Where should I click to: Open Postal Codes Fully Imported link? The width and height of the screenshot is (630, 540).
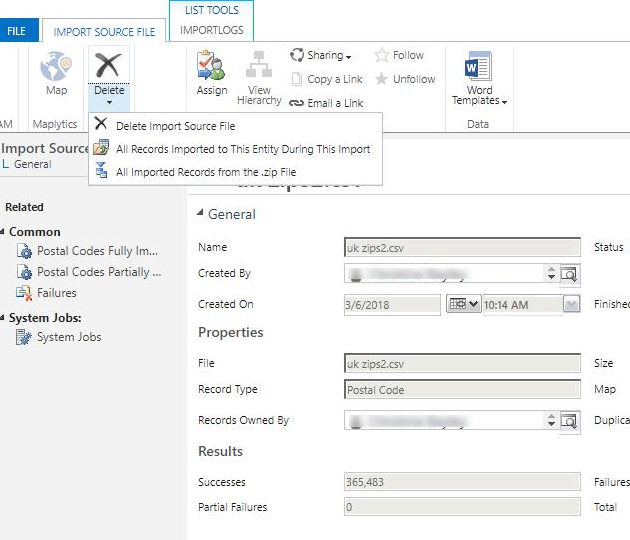click(97, 251)
